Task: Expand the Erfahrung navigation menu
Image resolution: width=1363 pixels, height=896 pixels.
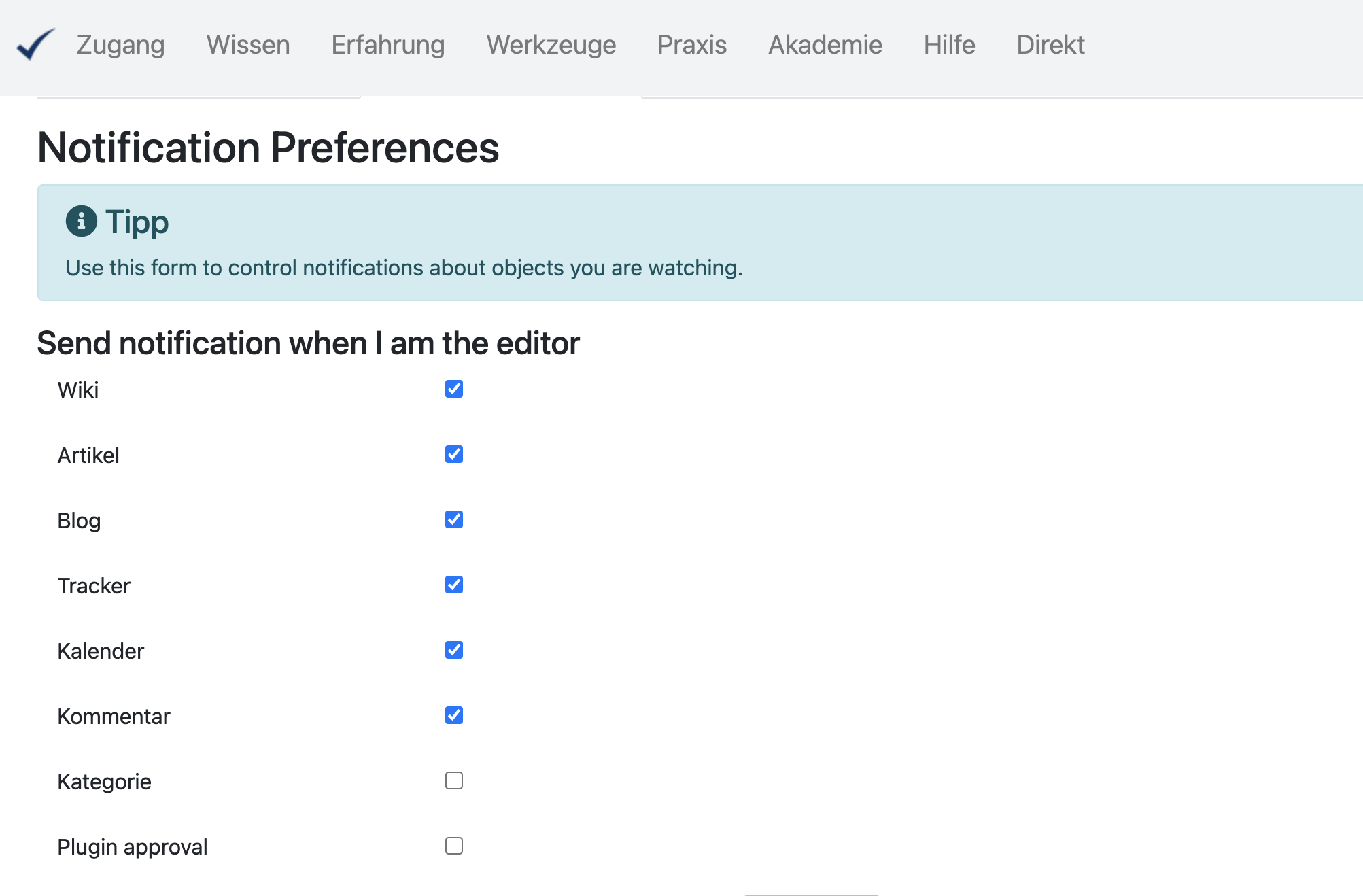Action: click(388, 45)
